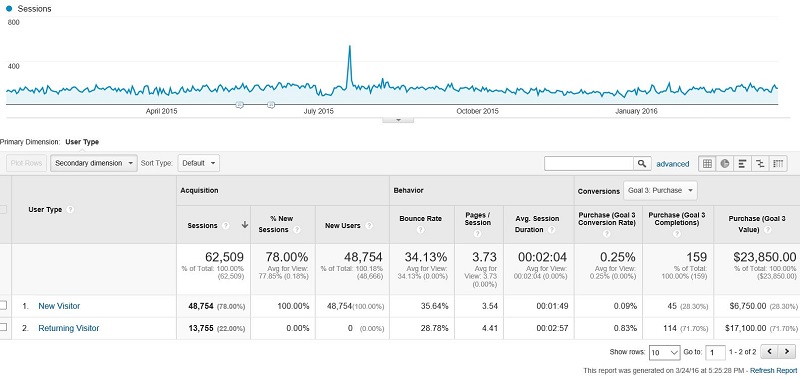Open help icon beside Sessions column
800x380 pixels.
226,225
